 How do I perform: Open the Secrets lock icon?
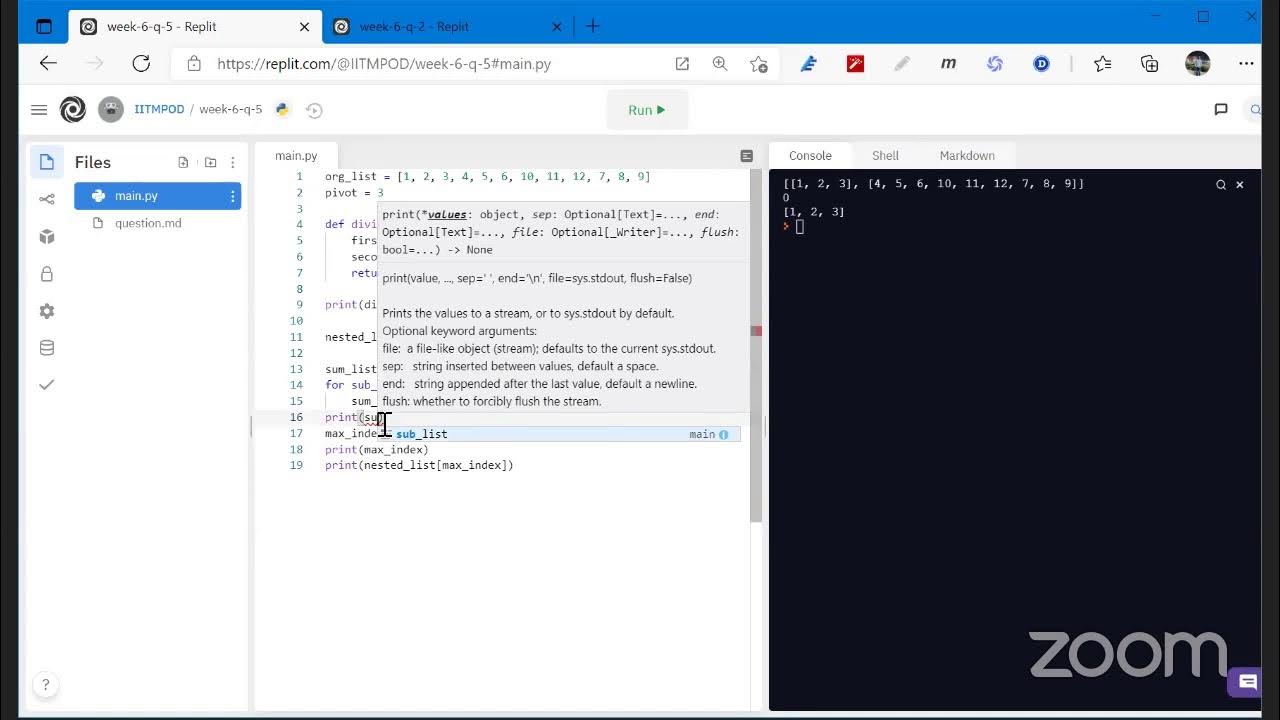click(x=46, y=274)
